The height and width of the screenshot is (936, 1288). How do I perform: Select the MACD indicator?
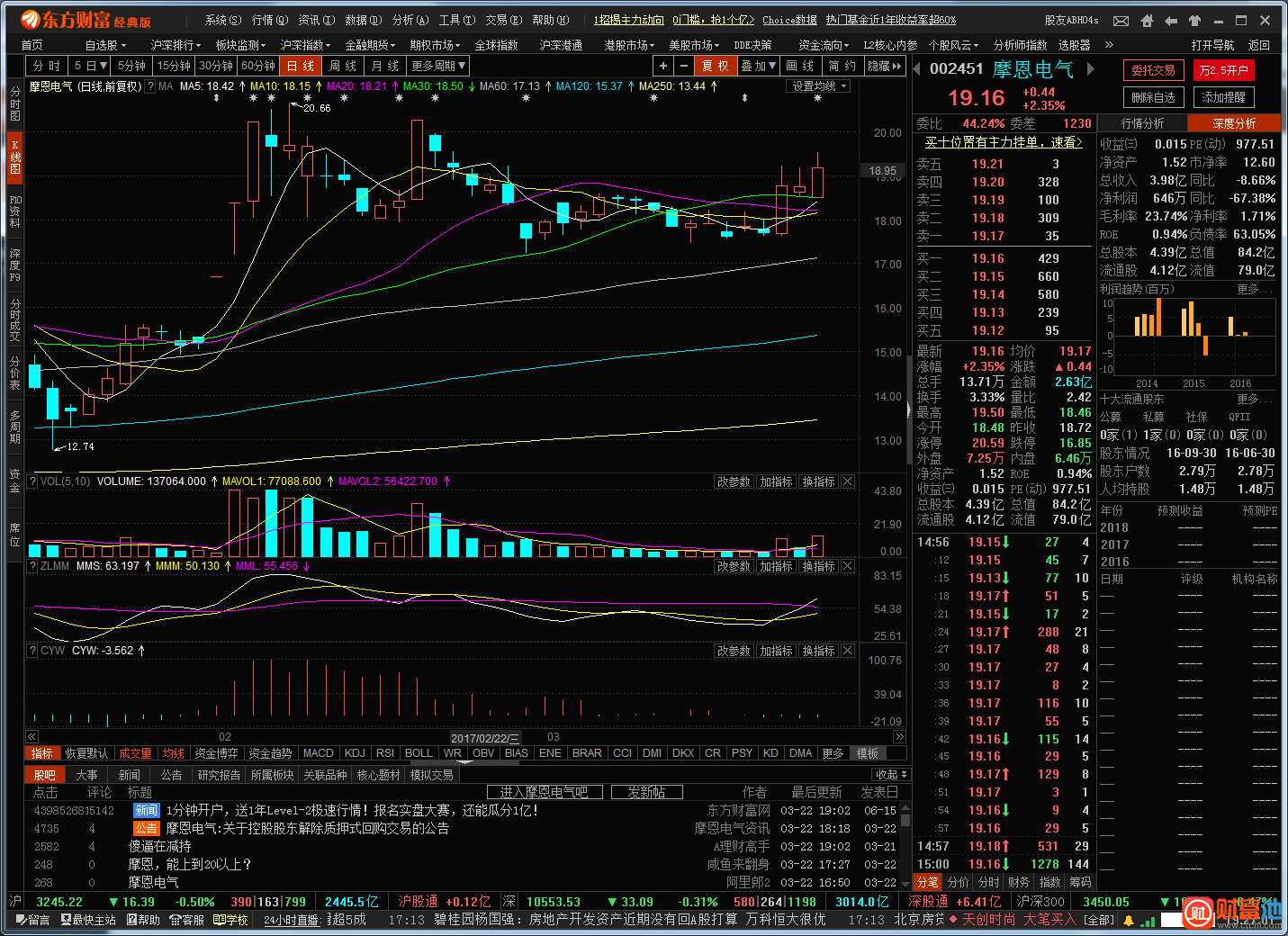[x=318, y=753]
